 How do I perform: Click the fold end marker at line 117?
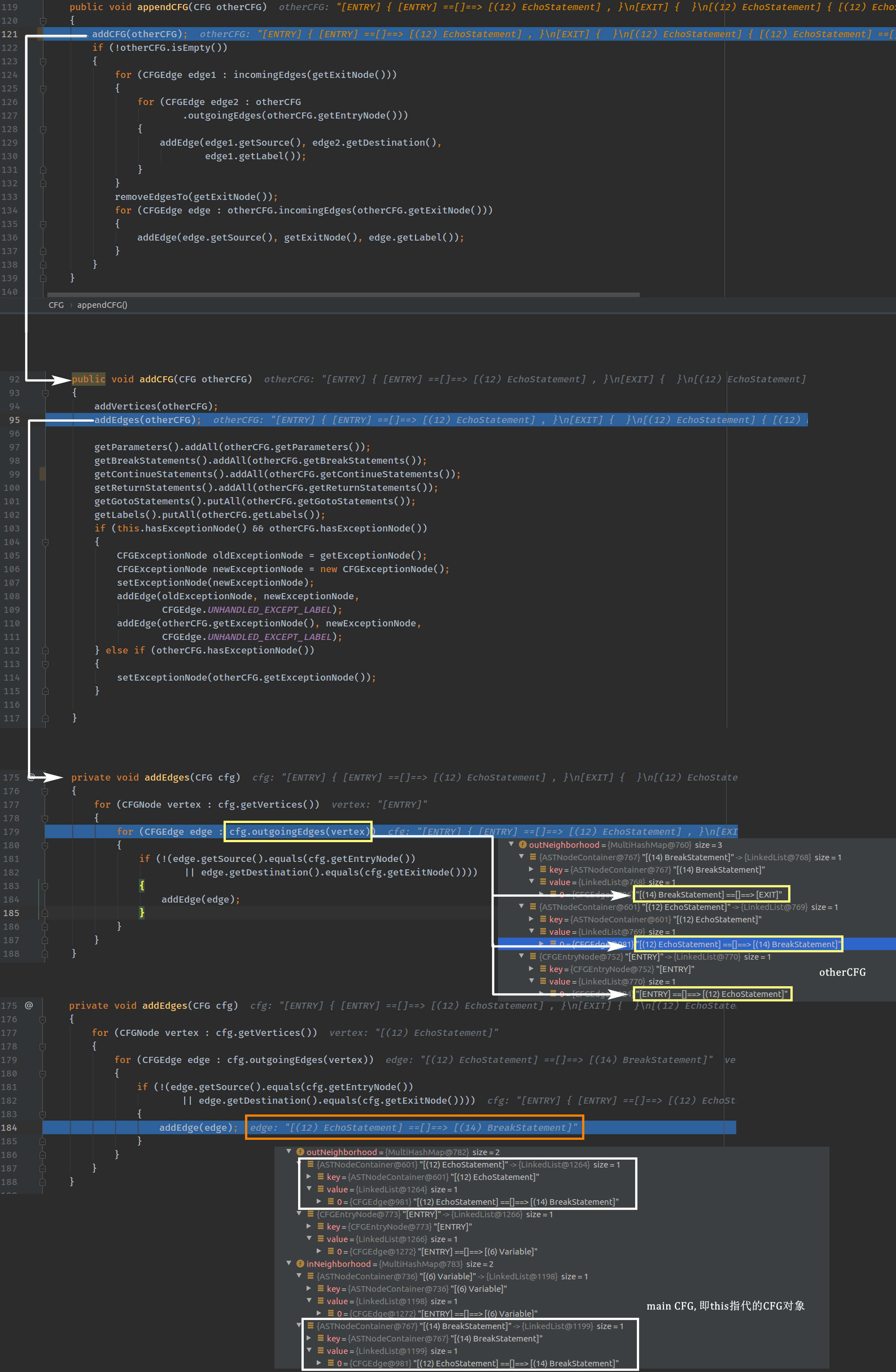45,718
